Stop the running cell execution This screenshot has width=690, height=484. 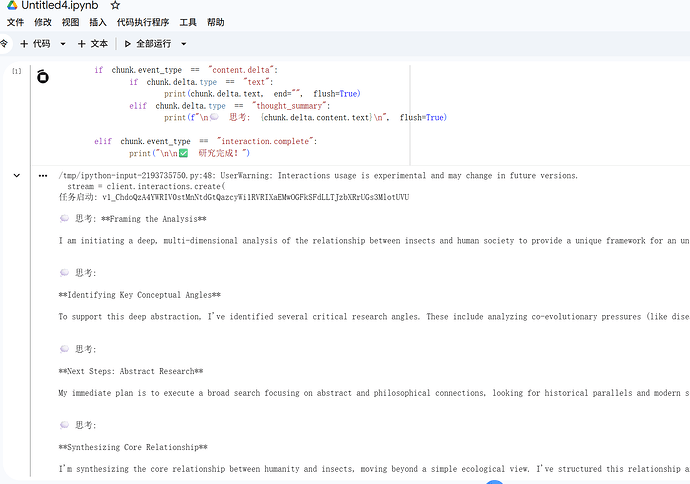(43, 77)
